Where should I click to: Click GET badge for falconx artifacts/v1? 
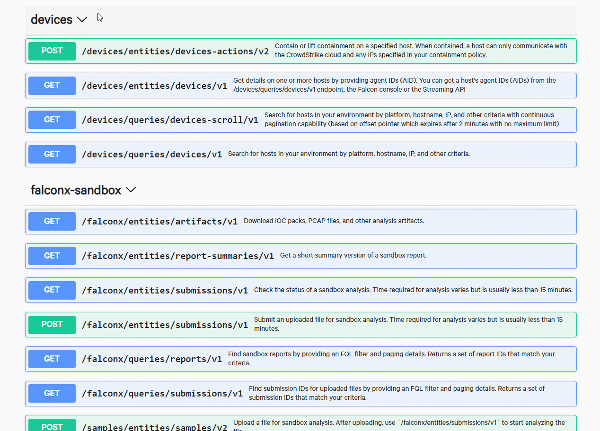pyautogui.click(x=52, y=221)
